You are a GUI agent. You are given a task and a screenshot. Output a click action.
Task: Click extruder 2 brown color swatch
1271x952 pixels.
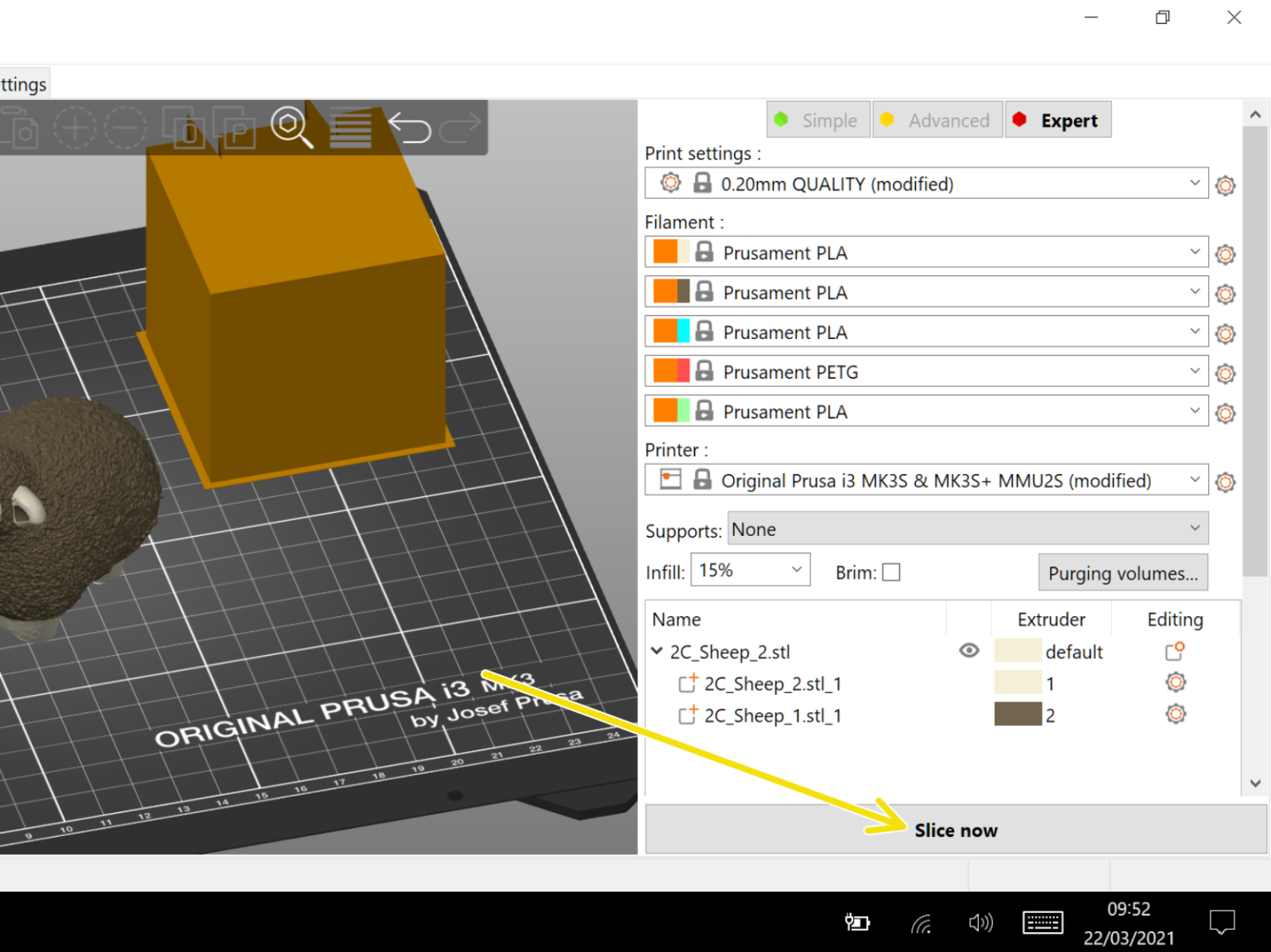point(1019,714)
